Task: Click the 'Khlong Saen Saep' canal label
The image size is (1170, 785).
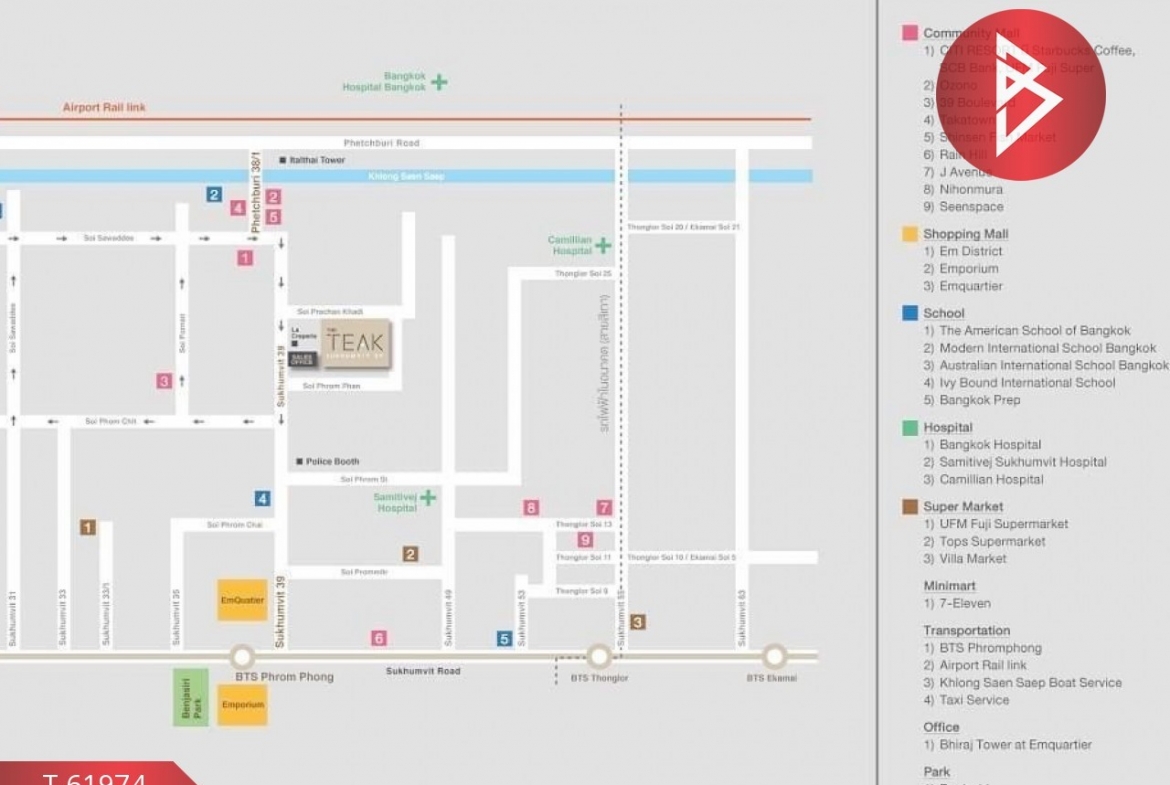Action: pyautogui.click(x=406, y=177)
